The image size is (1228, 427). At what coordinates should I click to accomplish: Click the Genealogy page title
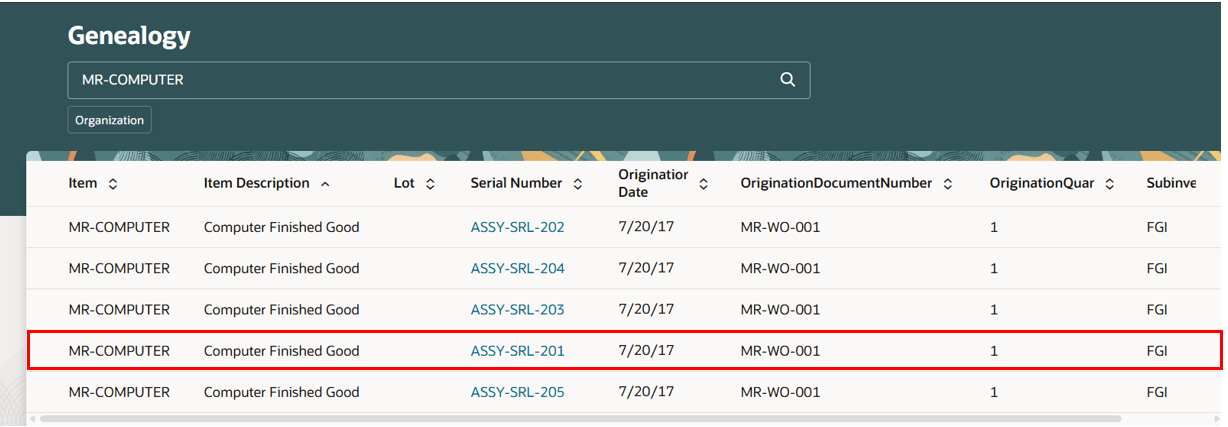pos(129,37)
